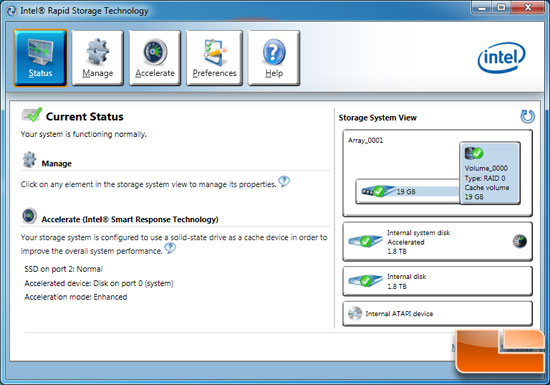Click the accelerate gauge icon on system disk
Viewport: 550px width, 385px height.
pyautogui.click(x=519, y=241)
